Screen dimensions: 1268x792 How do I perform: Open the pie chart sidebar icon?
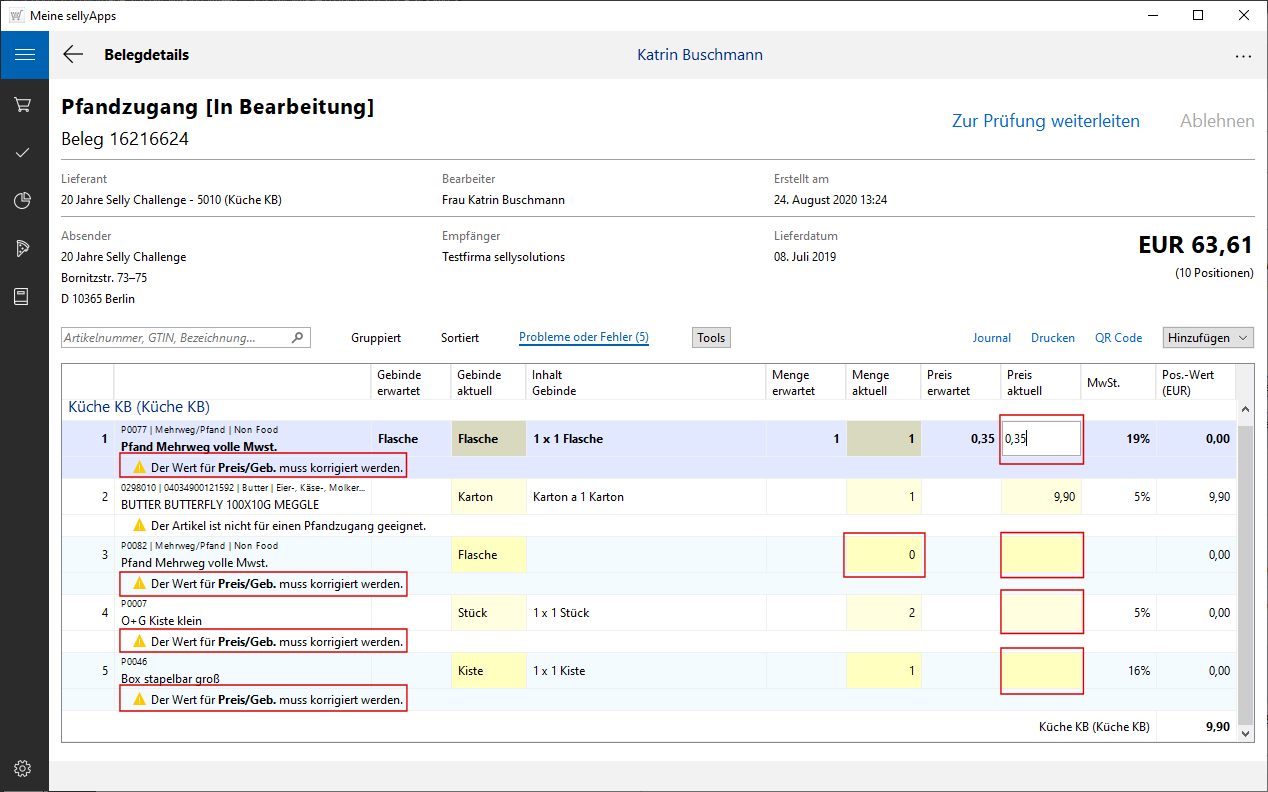click(24, 201)
